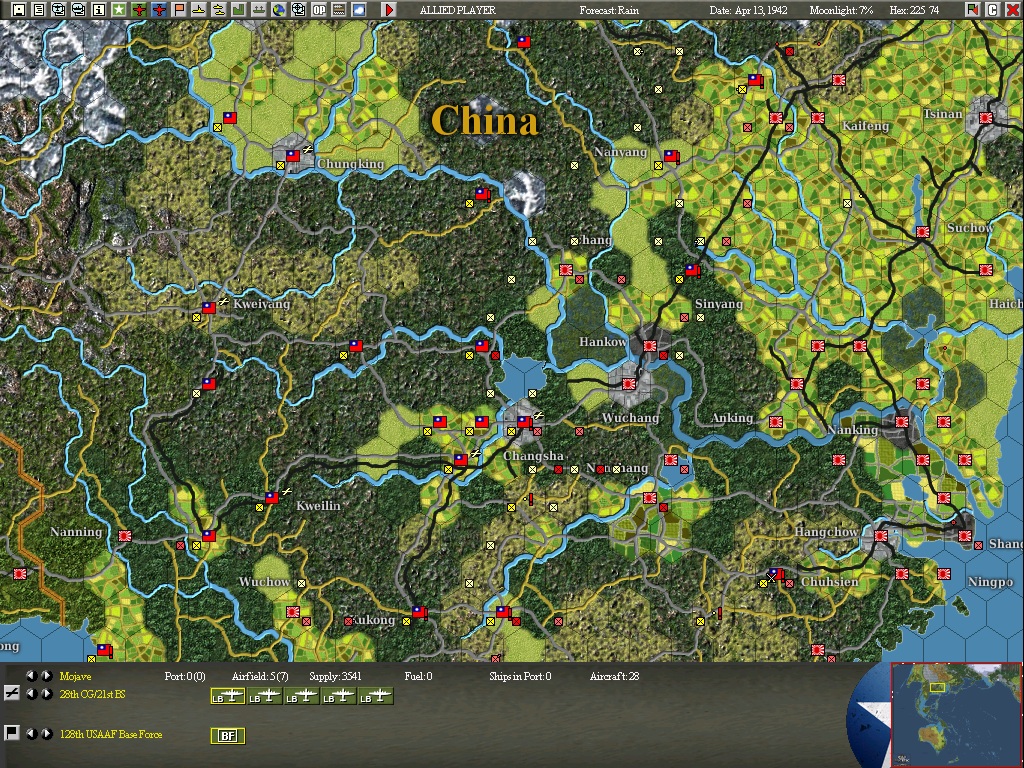This screenshot has height=768, width=1024.
Task: Click the flag icon beside 128th USAAF Base Force
Action: [x=12, y=733]
